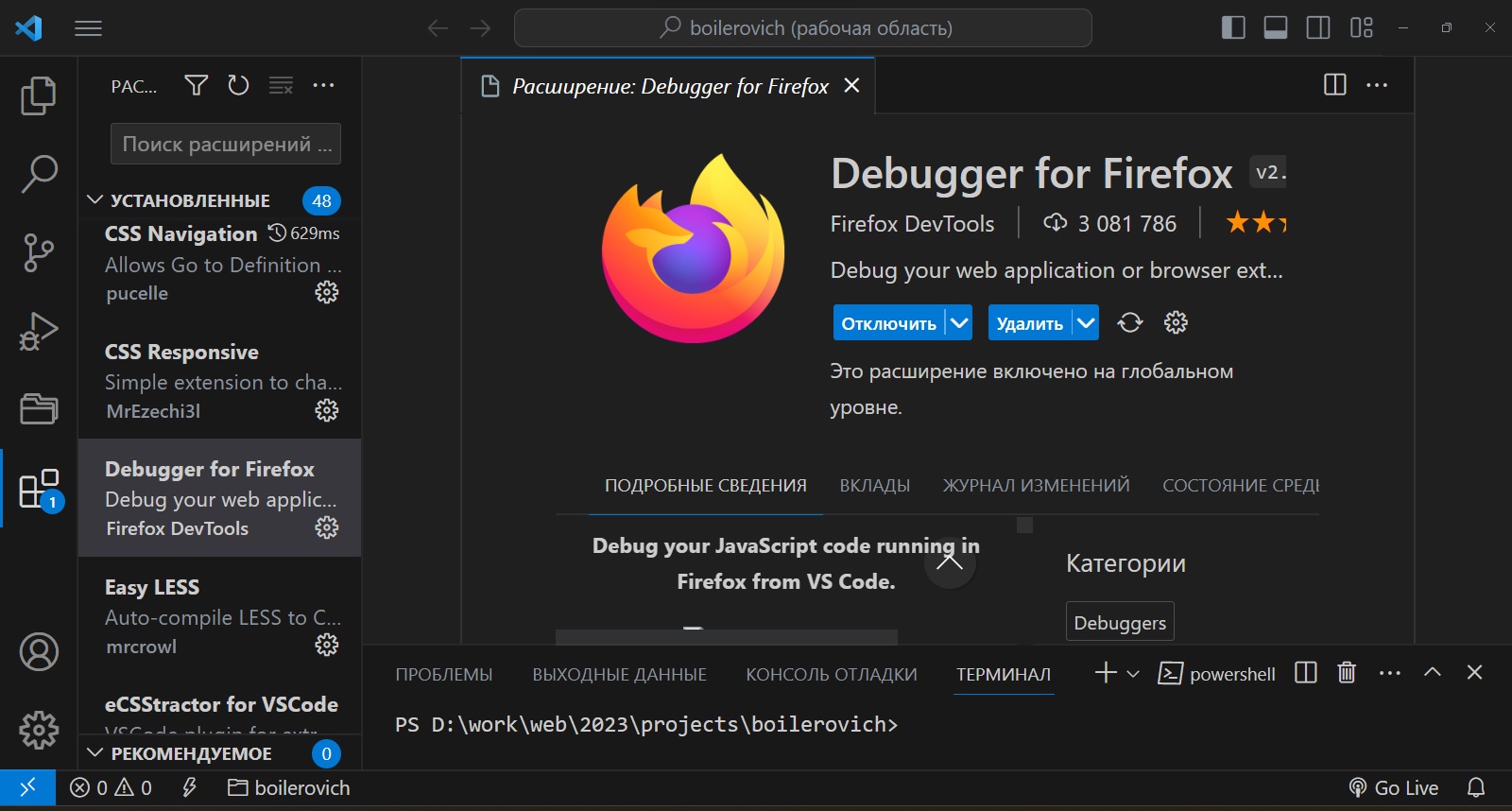Close the terminal panel

click(1474, 672)
